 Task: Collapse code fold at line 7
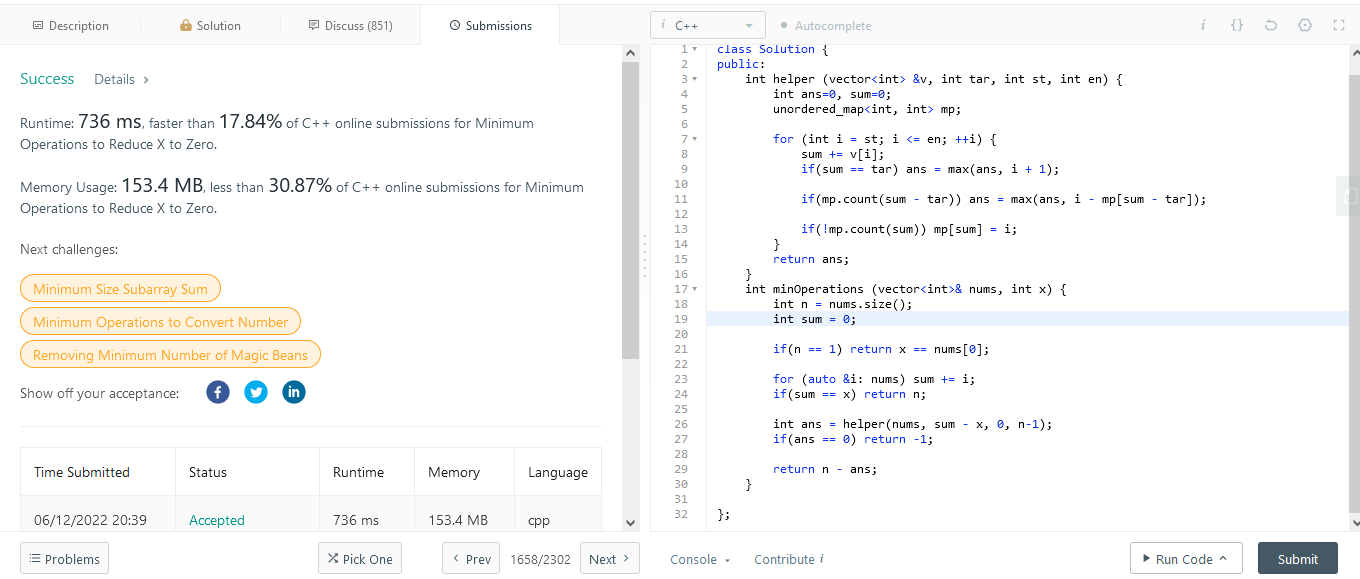[695, 139]
